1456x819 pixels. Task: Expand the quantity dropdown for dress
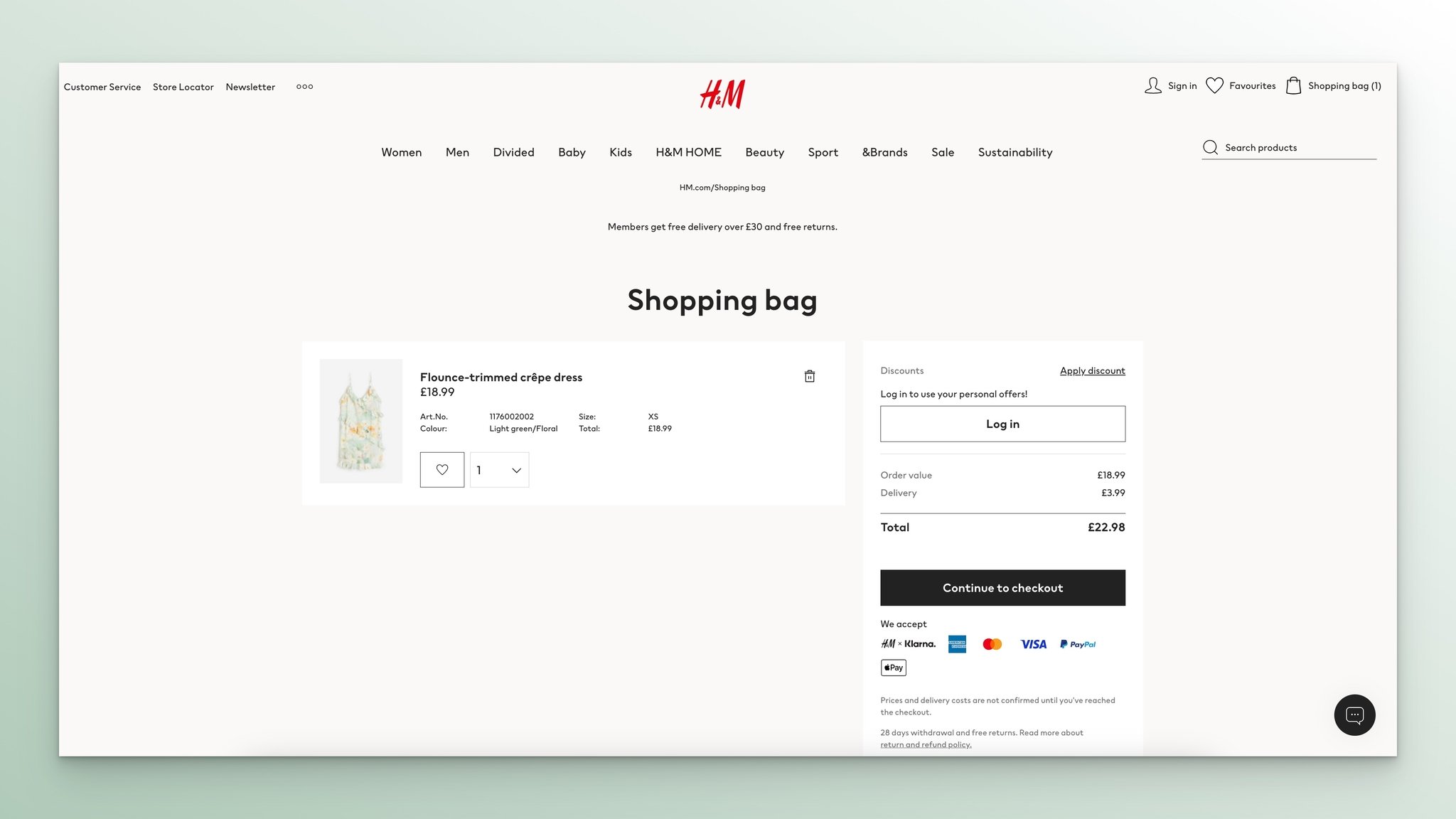pos(498,469)
